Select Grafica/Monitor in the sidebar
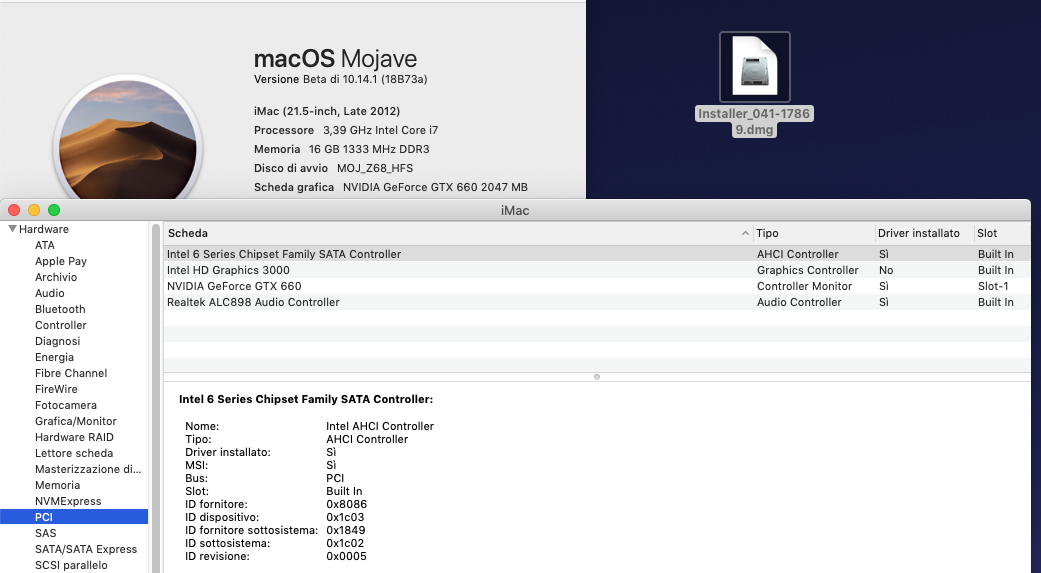Viewport: 1041px width, 573px height. [76, 421]
